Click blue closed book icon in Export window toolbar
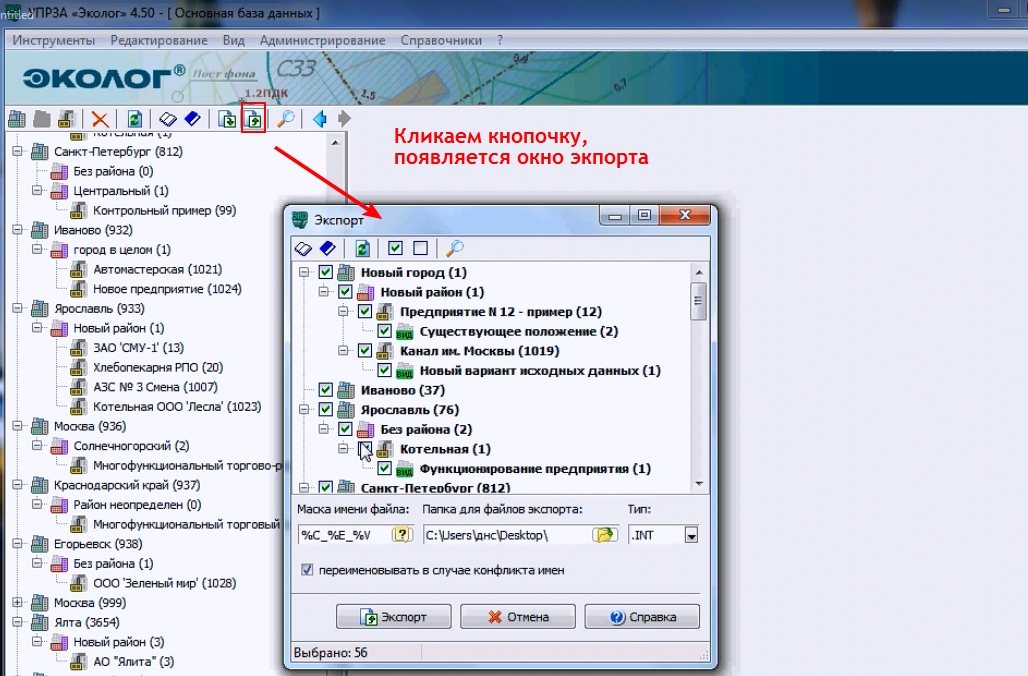This screenshot has height=676, width=1028. point(328,249)
